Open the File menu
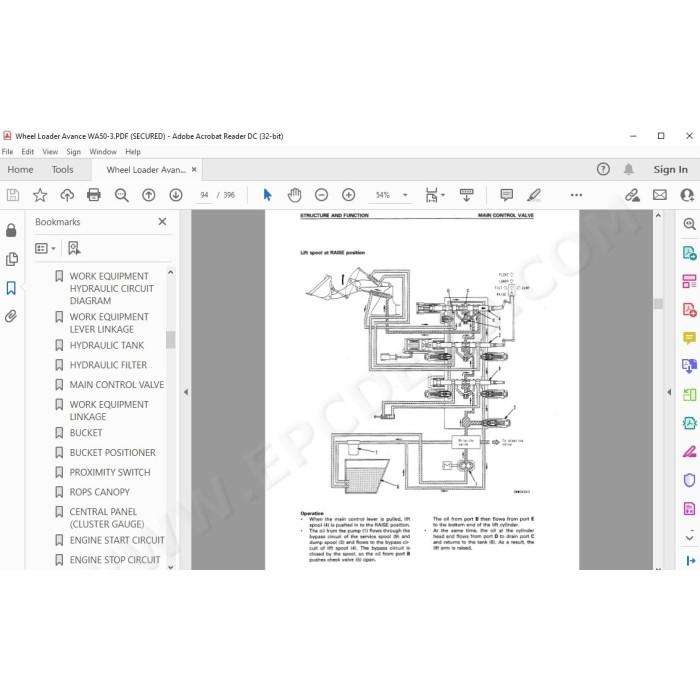Viewport: 700px width, 700px height. [8, 152]
